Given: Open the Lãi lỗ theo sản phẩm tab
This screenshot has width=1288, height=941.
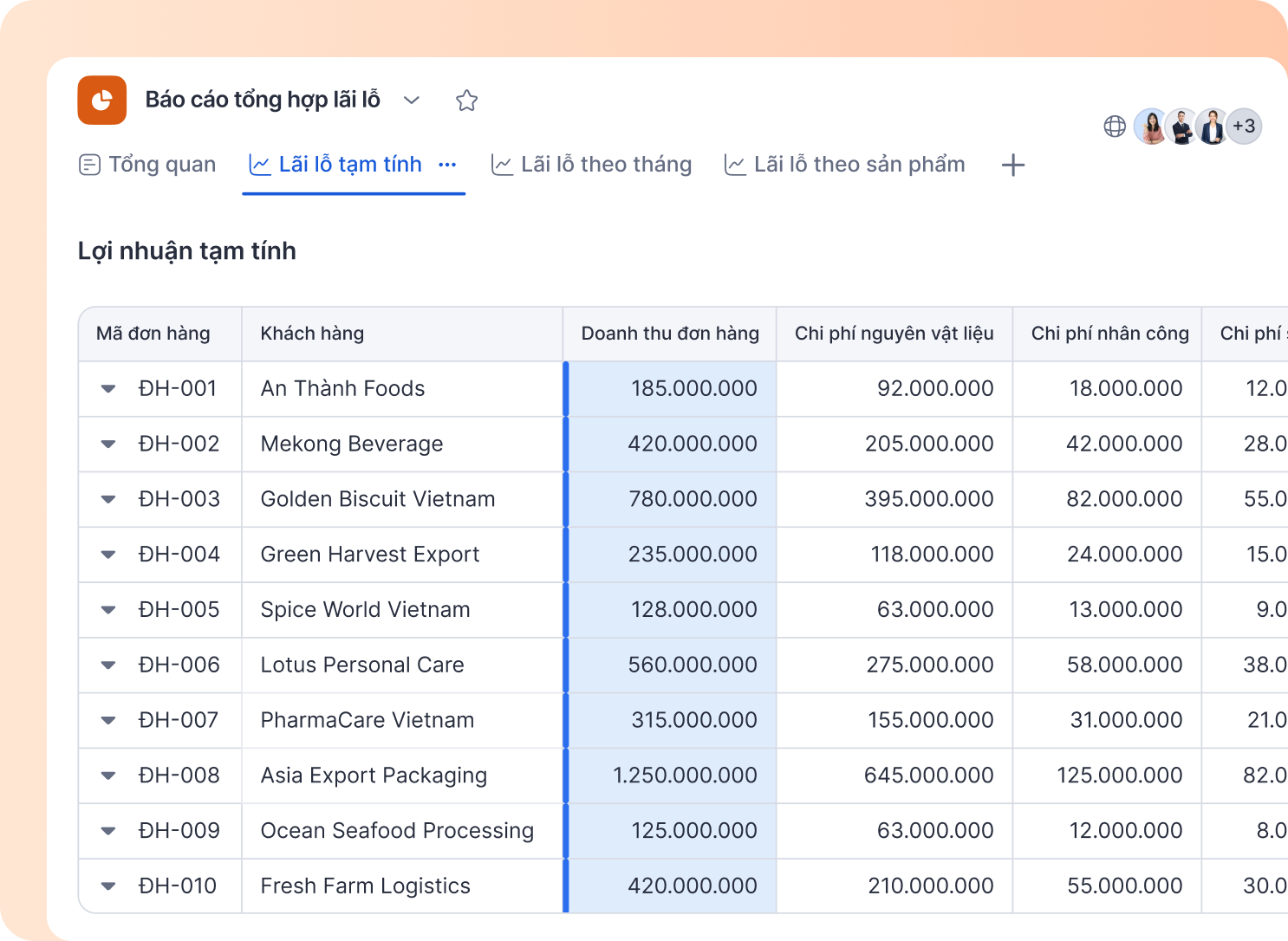Looking at the screenshot, I should [844, 165].
